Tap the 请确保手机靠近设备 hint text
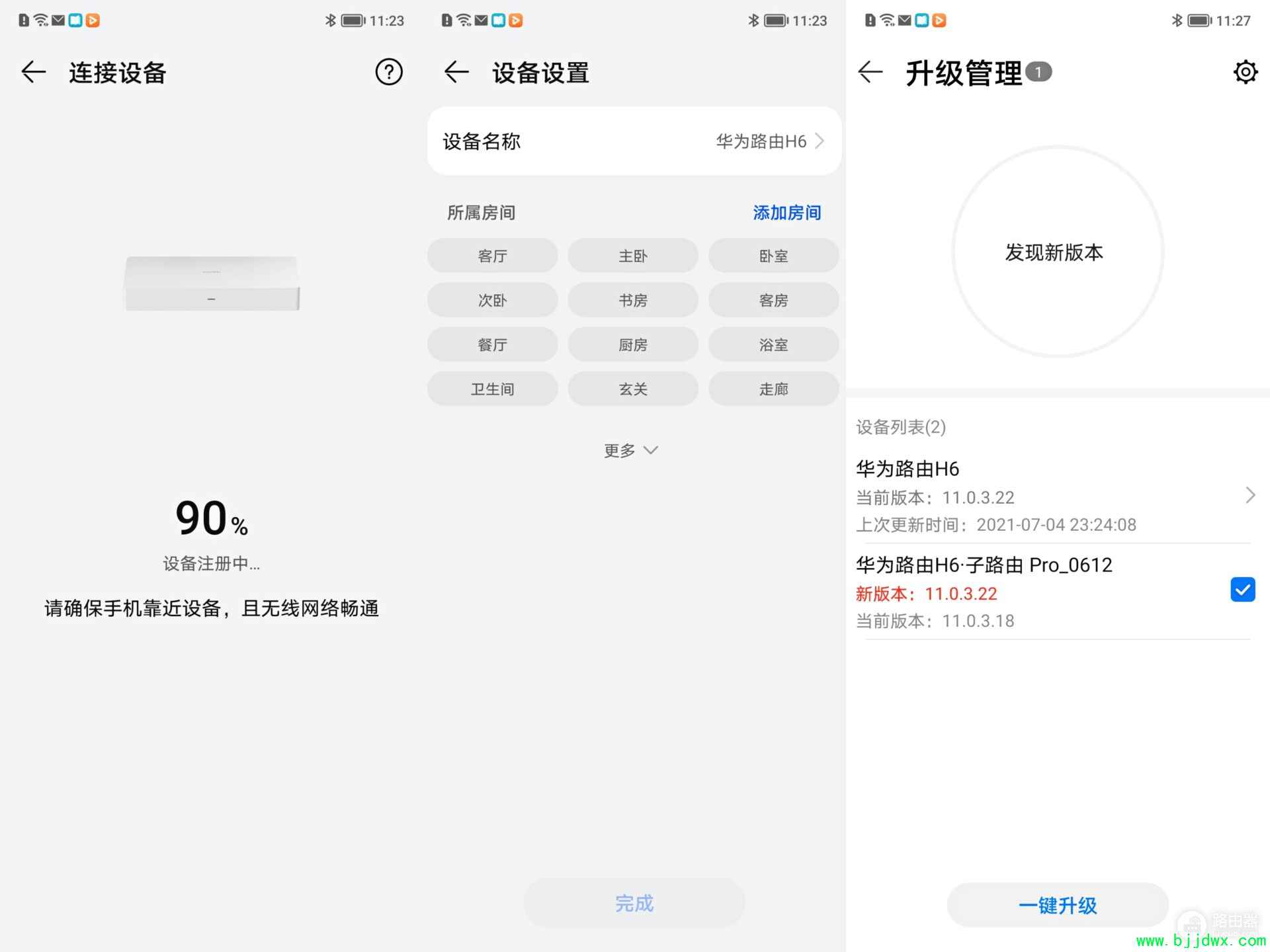Screen dimensions: 1270x952 (212, 608)
